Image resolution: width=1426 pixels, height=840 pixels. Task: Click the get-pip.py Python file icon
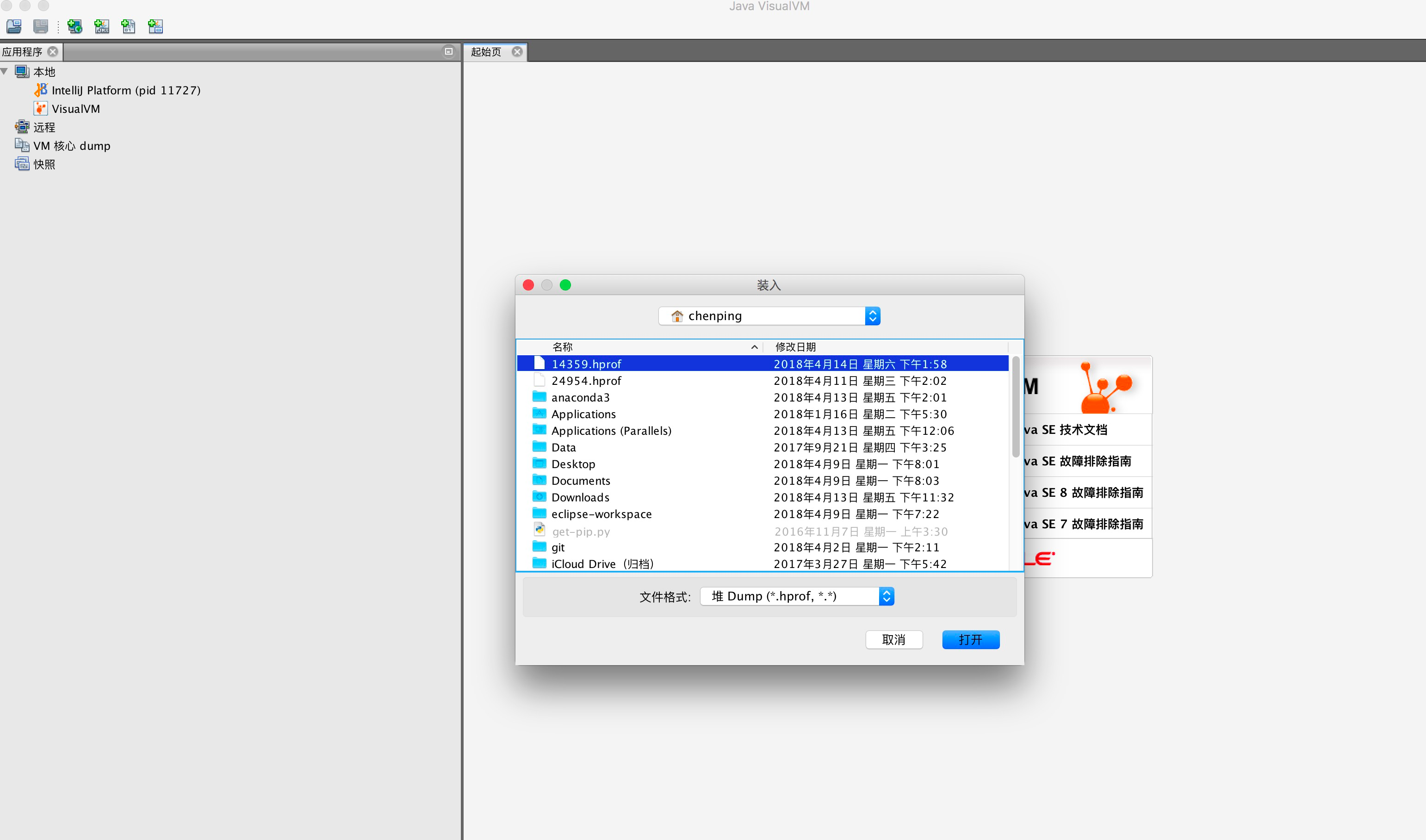pos(539,530)
